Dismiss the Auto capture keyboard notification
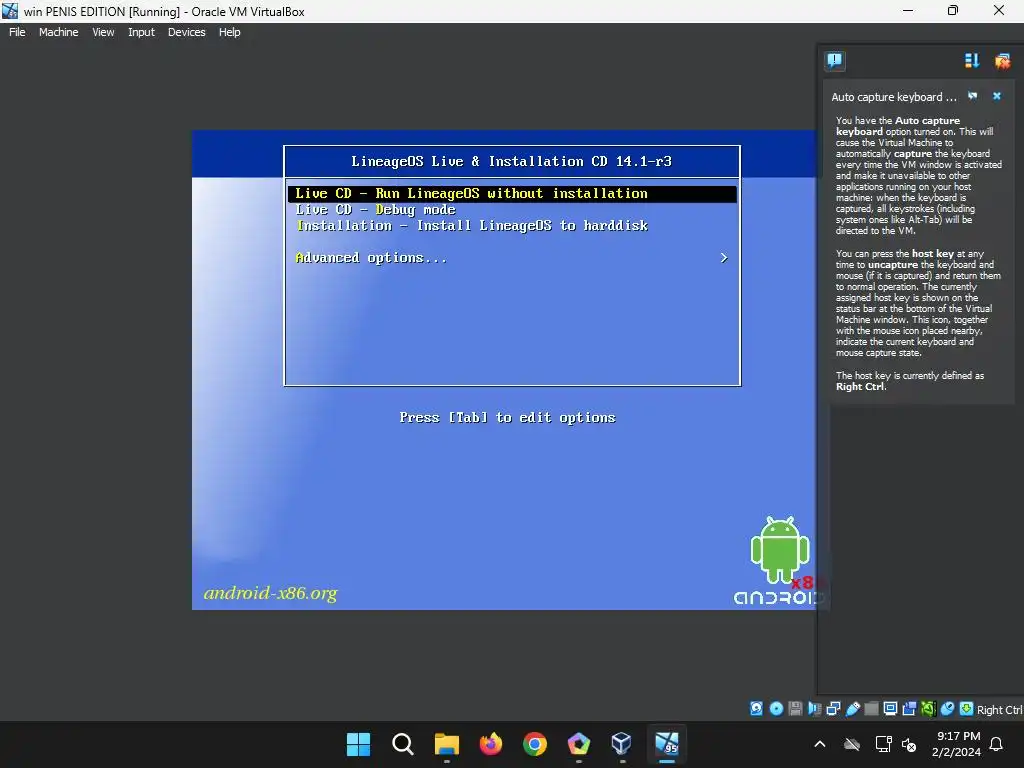Image resolution: width=1024 pixels, height=768 pixels. (997, 96)
